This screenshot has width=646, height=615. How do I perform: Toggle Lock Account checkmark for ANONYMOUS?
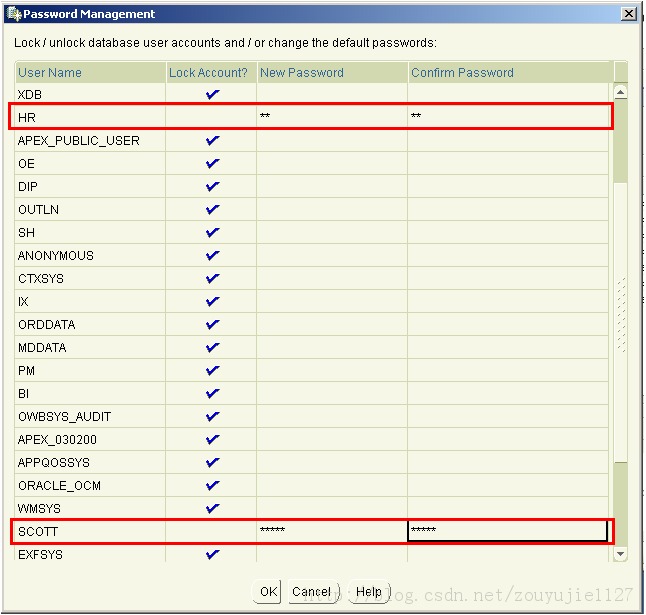(212, 256)
